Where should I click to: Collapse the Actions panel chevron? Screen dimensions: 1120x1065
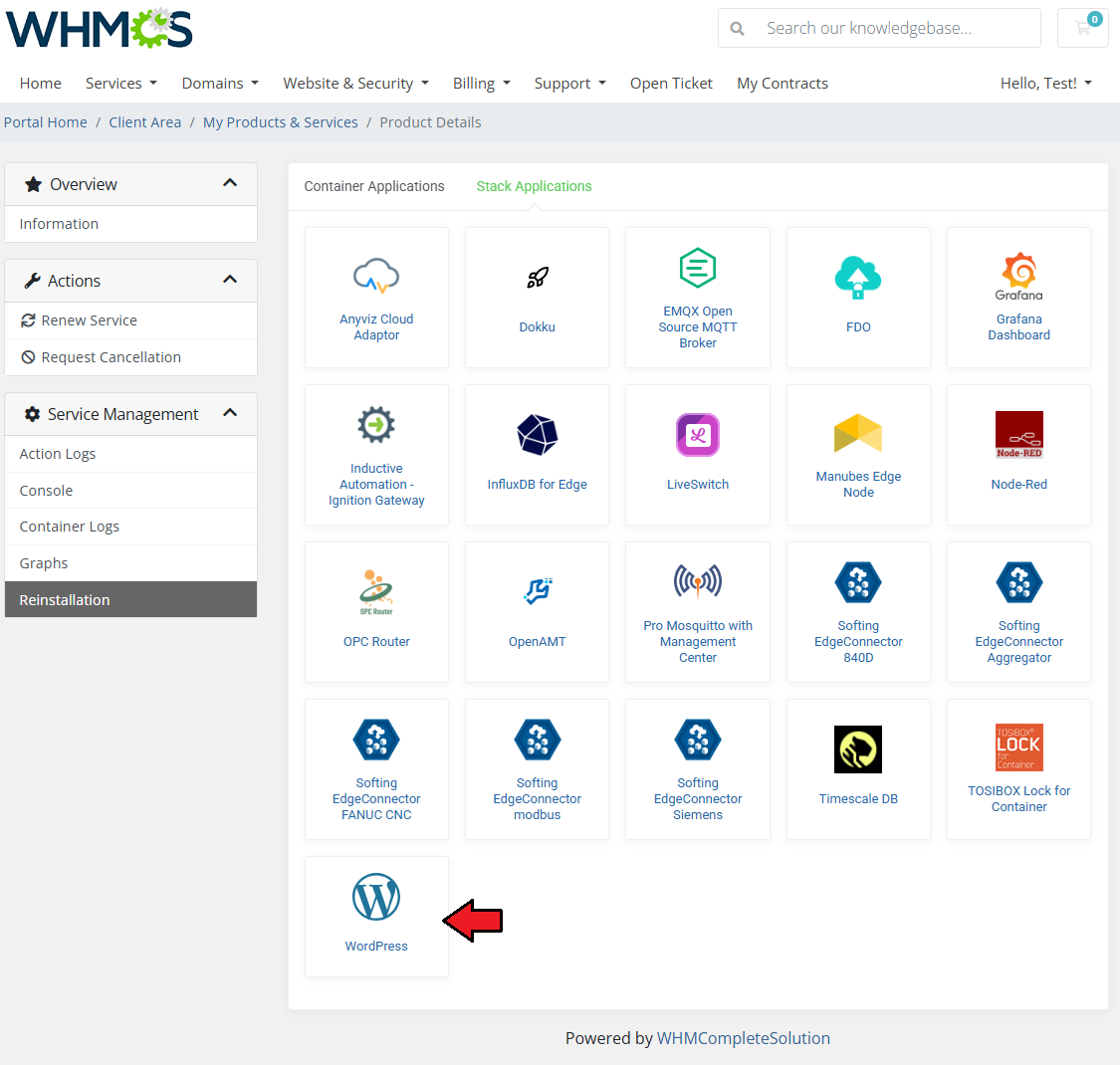tap(230, 280)
